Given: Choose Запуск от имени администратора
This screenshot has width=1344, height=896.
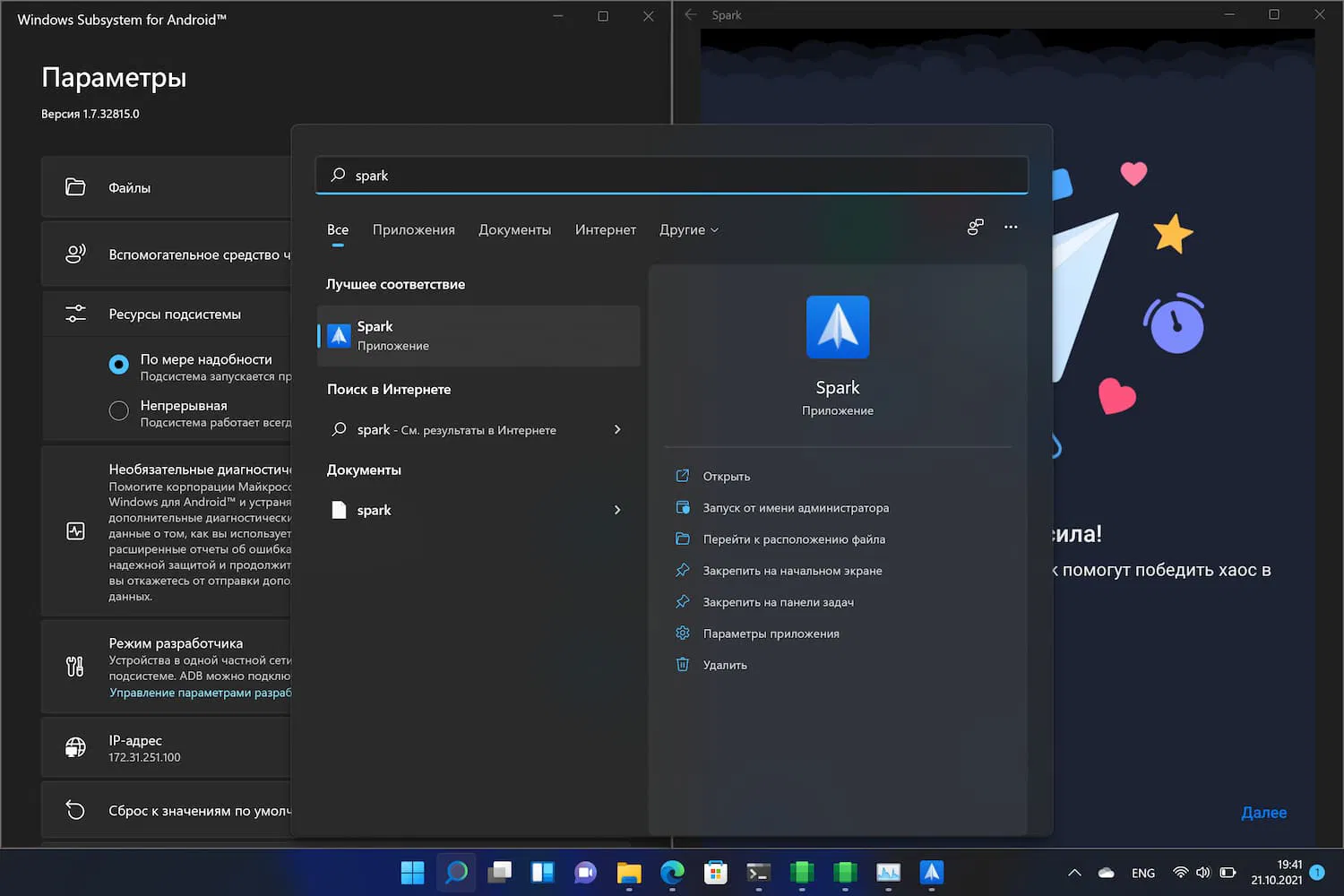Looking at the screenshot, I should 796,507.
